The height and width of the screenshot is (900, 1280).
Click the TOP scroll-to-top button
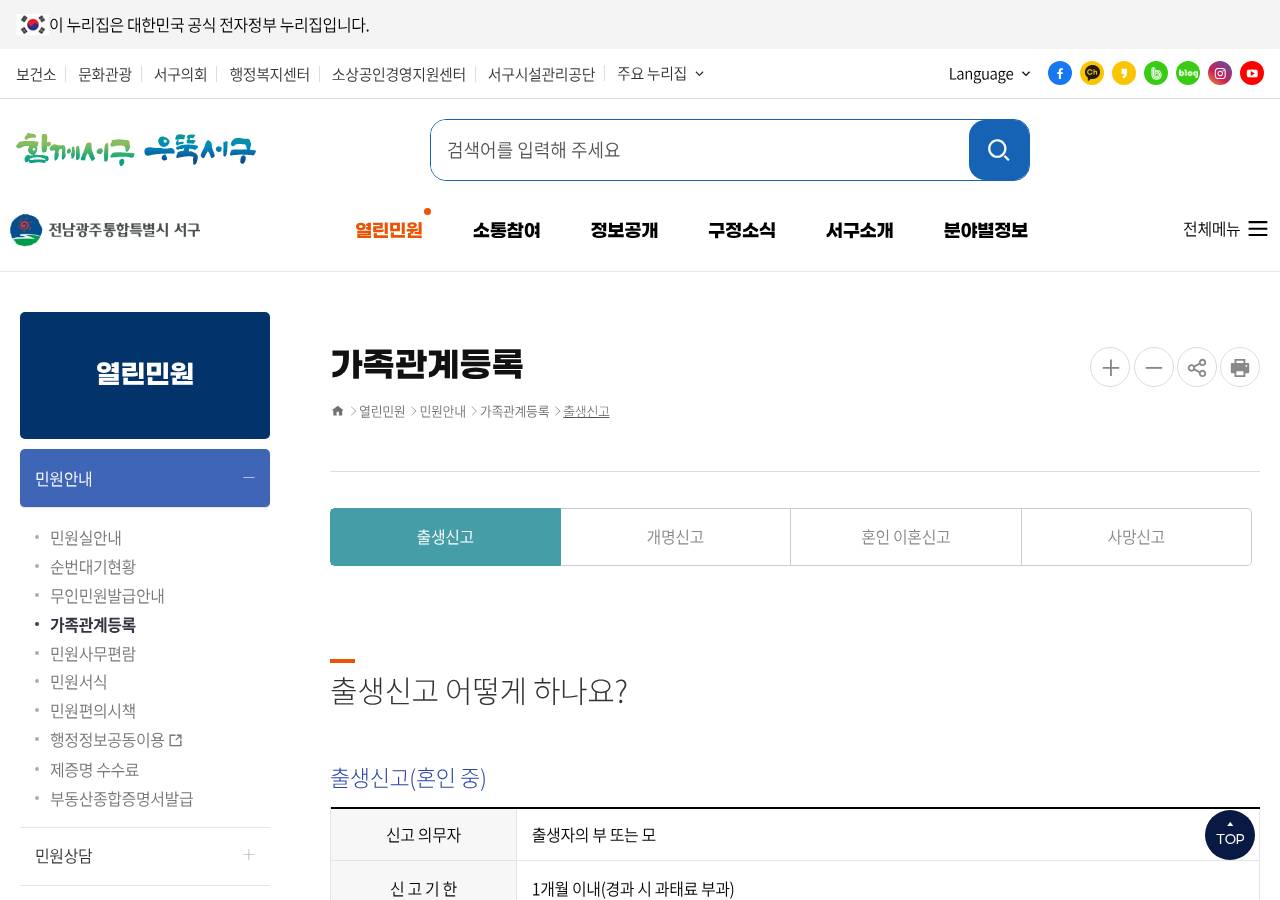pyautogui.click(x=1230, y=835)
